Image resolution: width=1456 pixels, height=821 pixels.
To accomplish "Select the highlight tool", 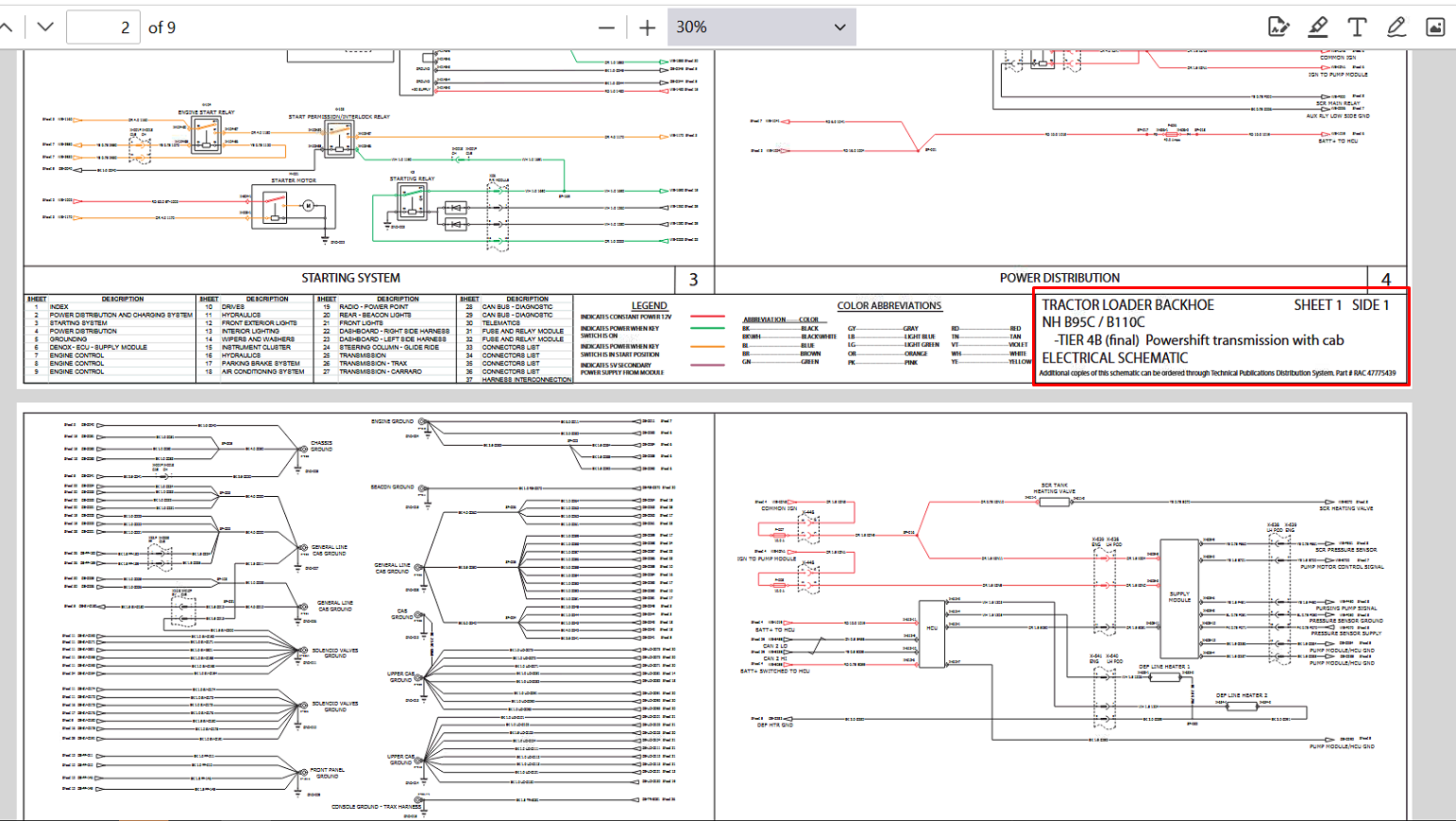I will click(x=1318, y=27).
